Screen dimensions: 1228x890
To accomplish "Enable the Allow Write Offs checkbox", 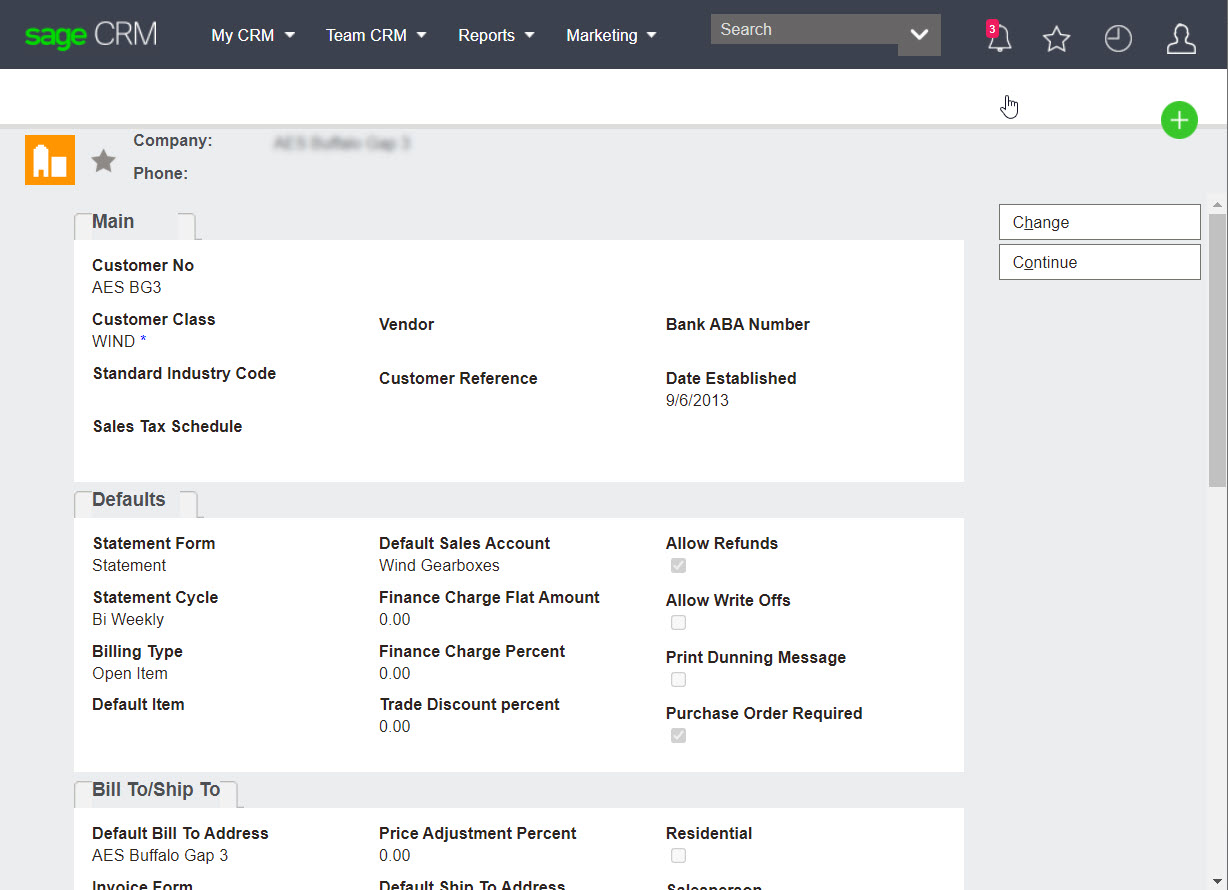I will click(x=678, y=622).
